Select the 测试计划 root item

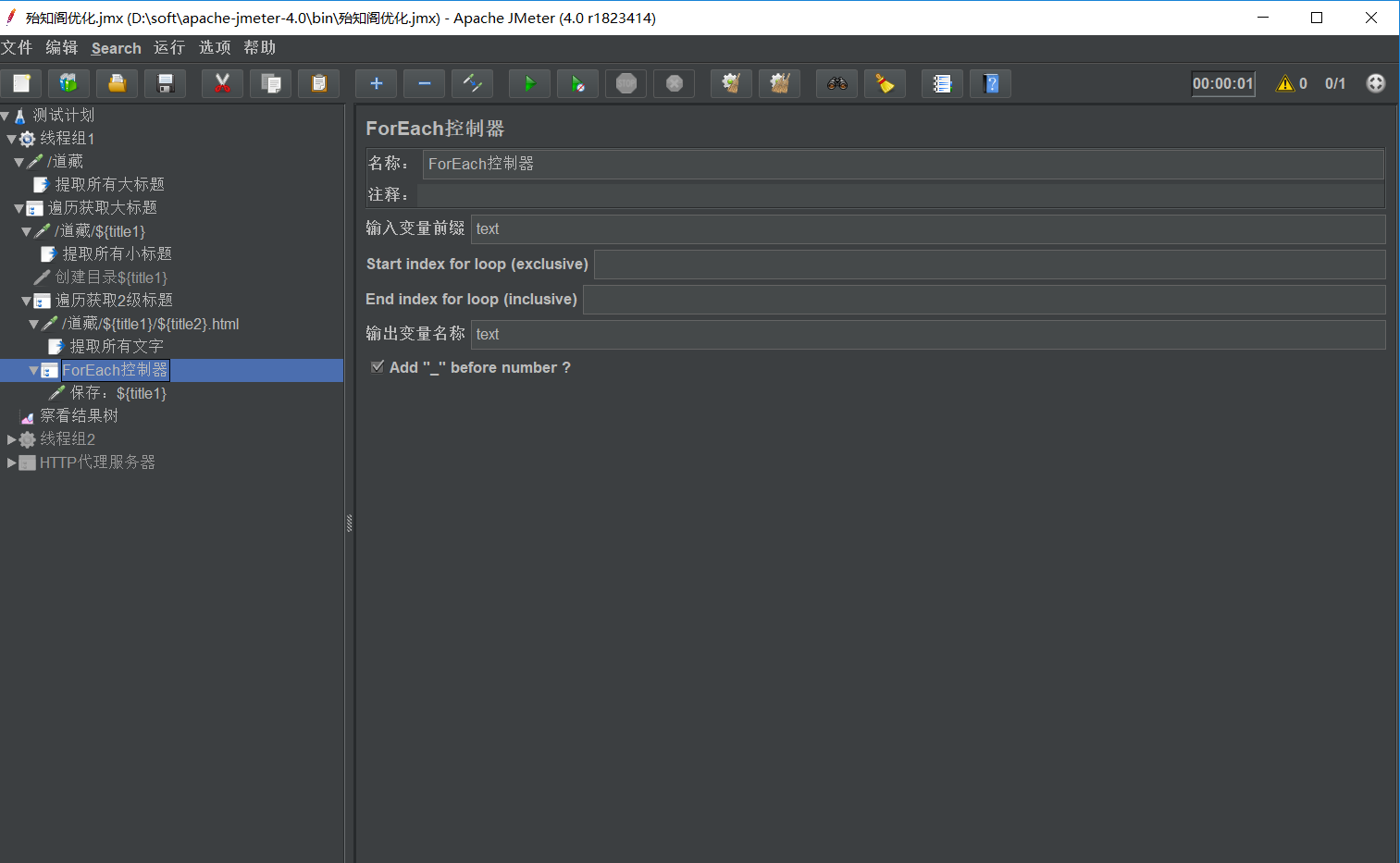(x=64, y=116)
